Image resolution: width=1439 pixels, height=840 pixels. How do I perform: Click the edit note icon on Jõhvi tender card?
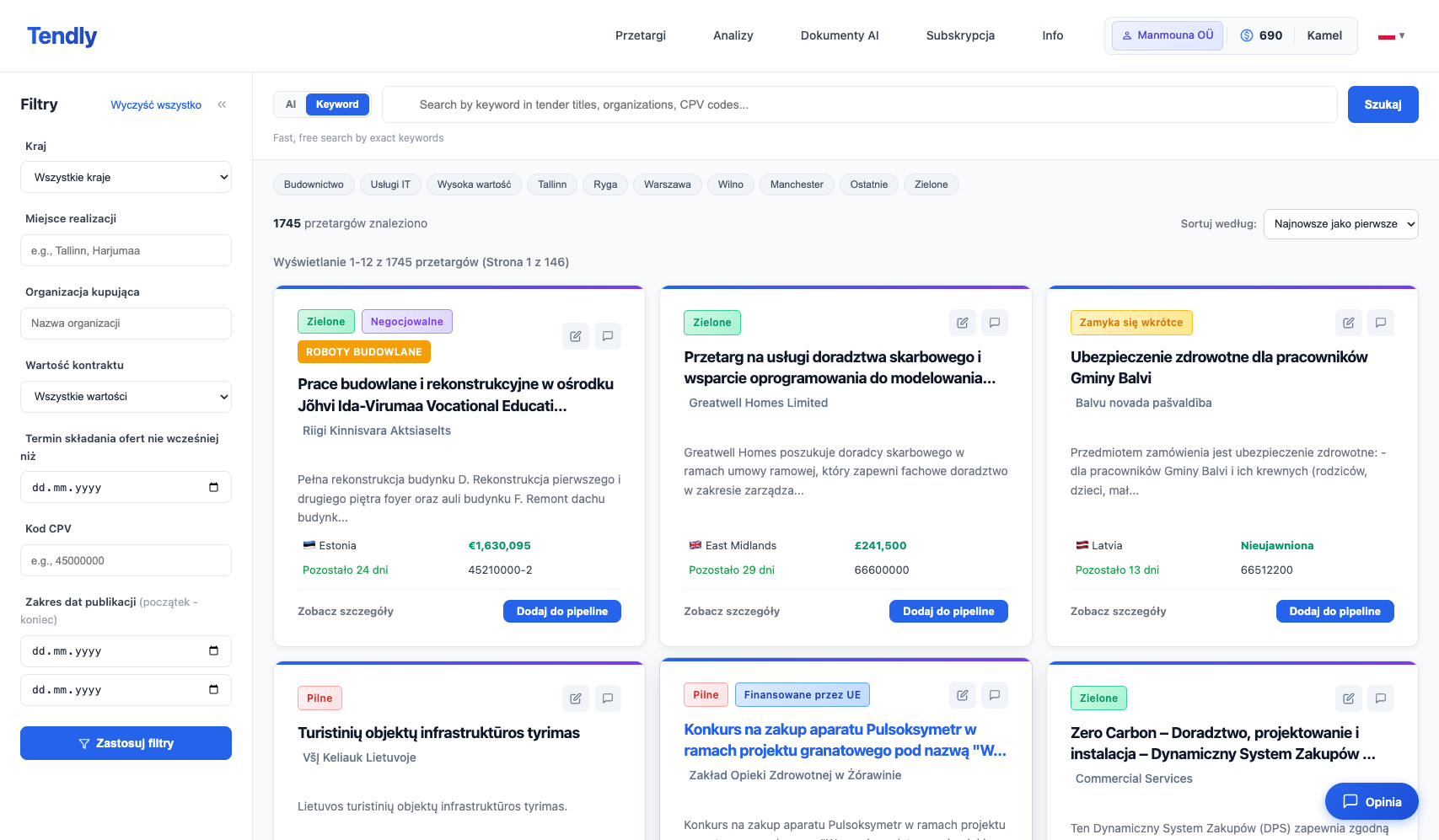click(x=575, y=336)
